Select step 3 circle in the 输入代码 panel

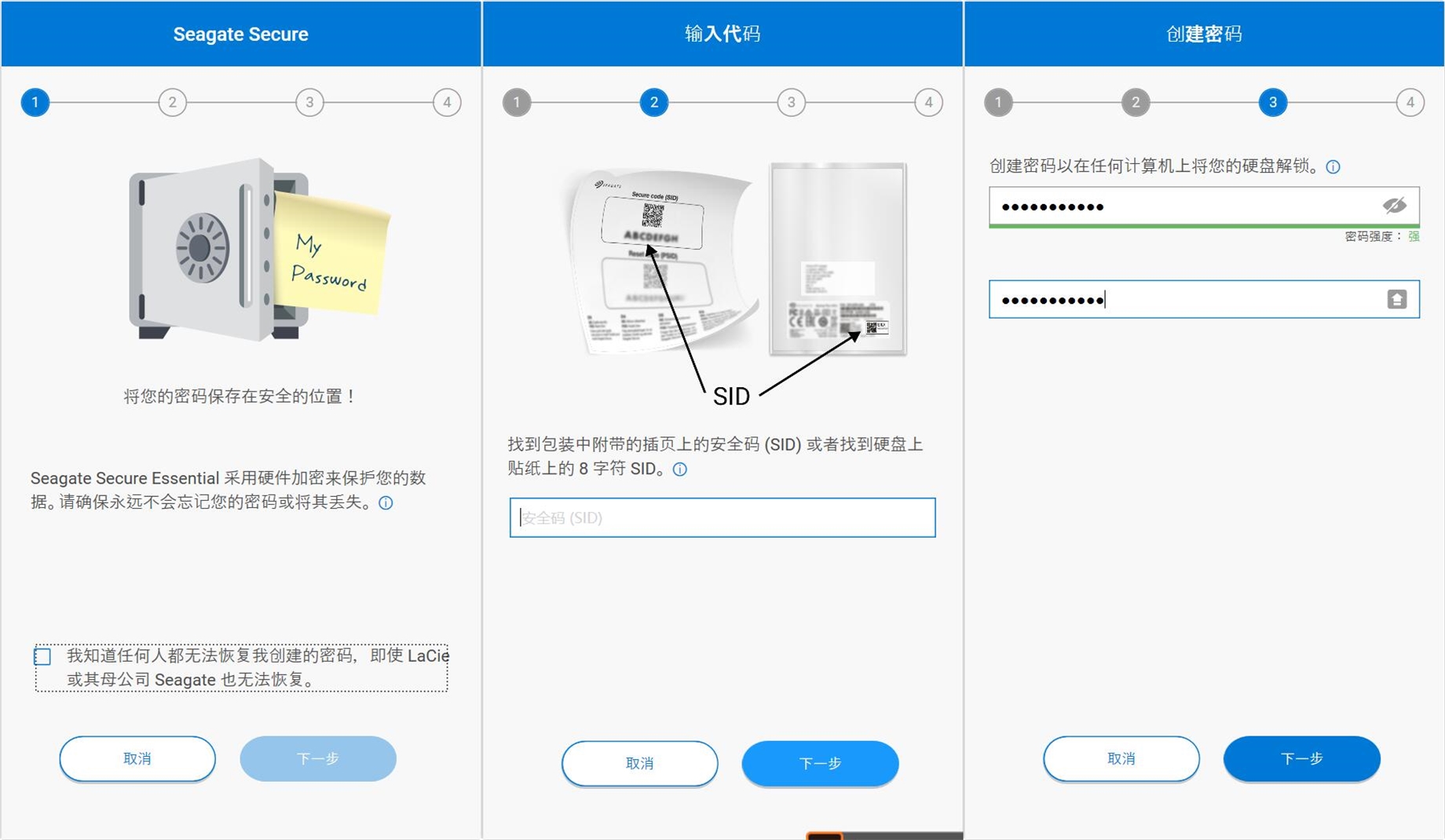point(791,102)
